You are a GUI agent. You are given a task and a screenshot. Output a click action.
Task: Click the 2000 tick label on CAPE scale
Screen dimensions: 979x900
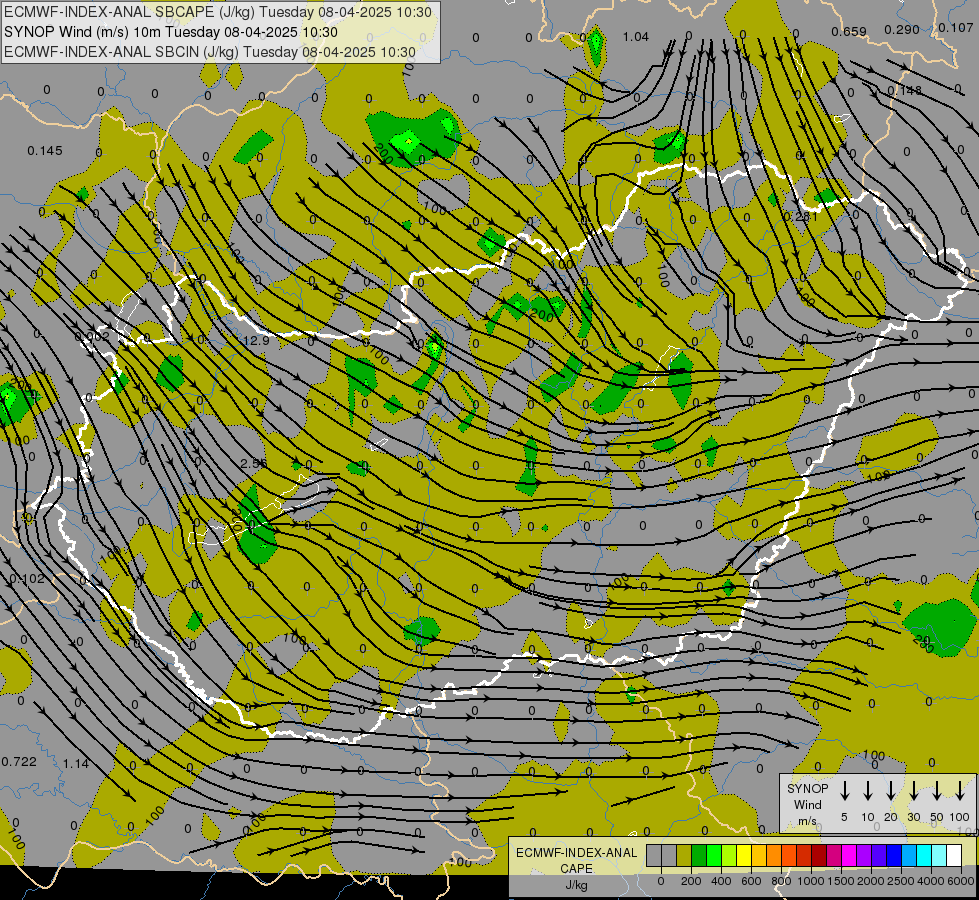coord(871,881)
